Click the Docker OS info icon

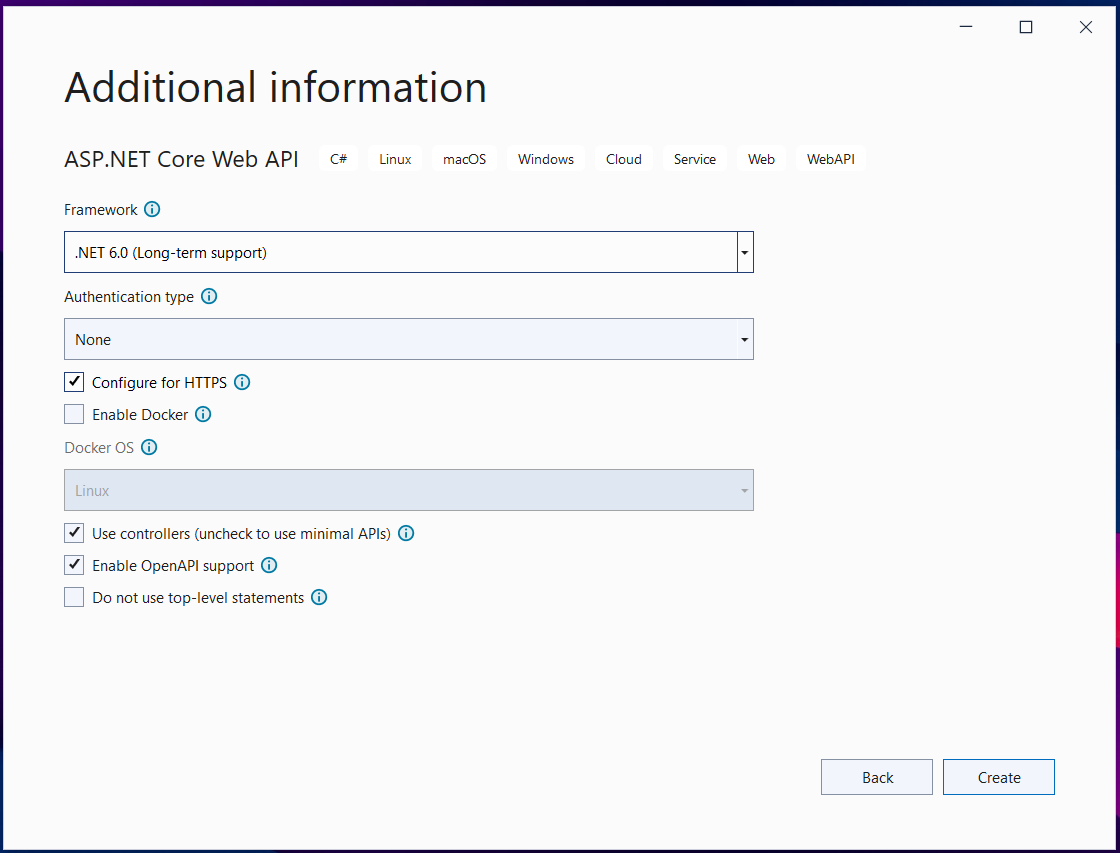coord(149,447)
